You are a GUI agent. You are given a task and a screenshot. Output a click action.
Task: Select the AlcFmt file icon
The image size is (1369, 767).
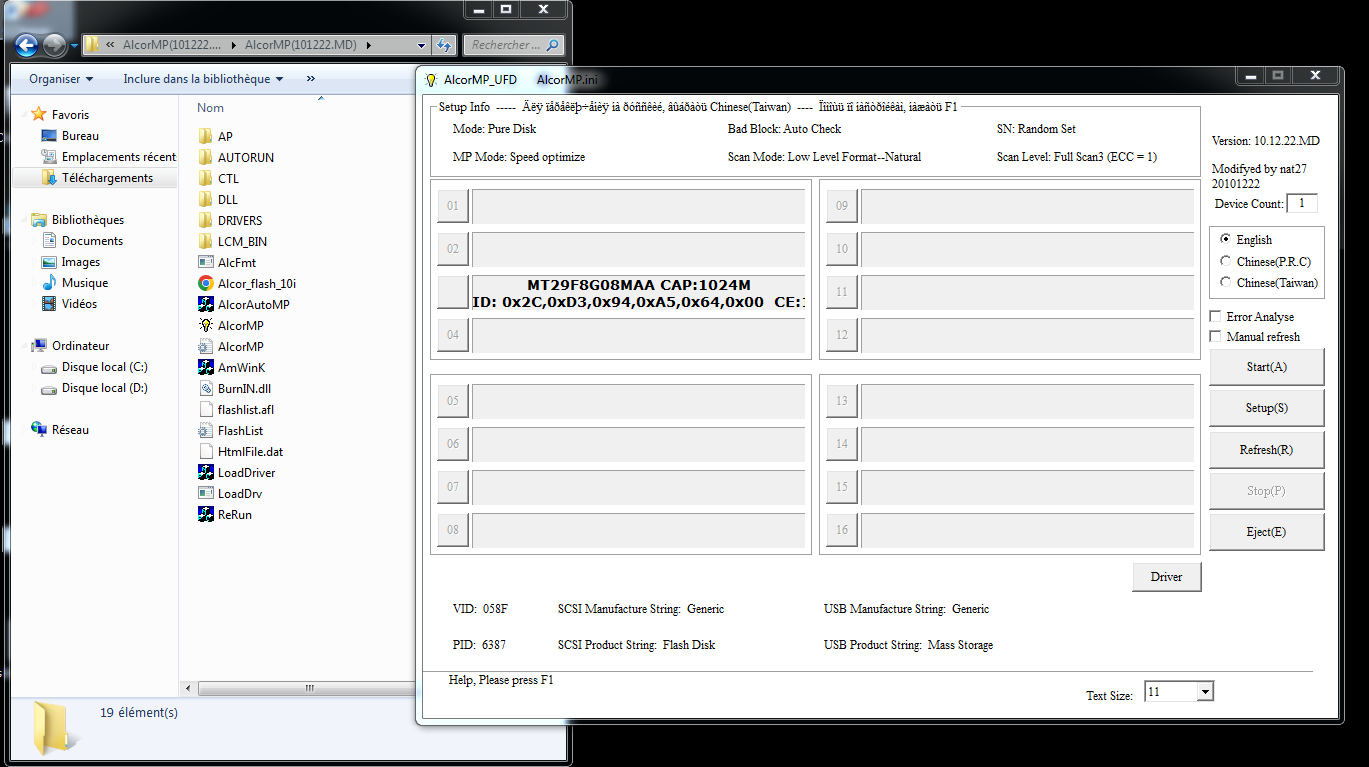coord(205,262)
